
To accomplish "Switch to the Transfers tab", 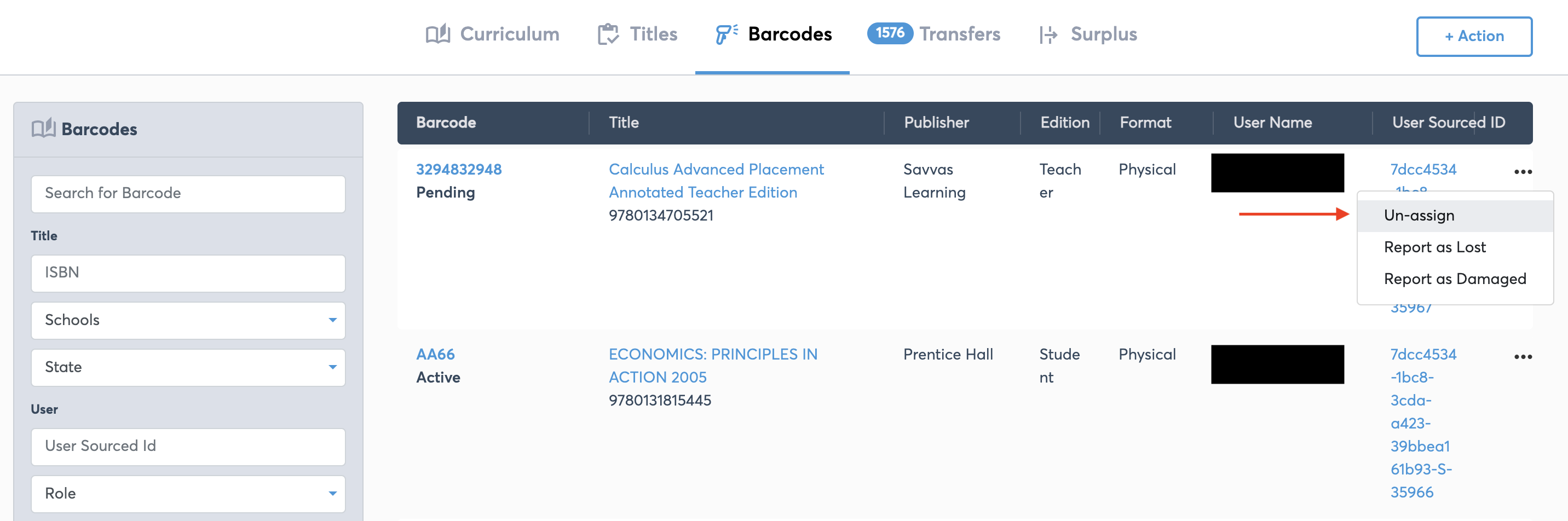I will pyautogui.click(x=959, y=34).
